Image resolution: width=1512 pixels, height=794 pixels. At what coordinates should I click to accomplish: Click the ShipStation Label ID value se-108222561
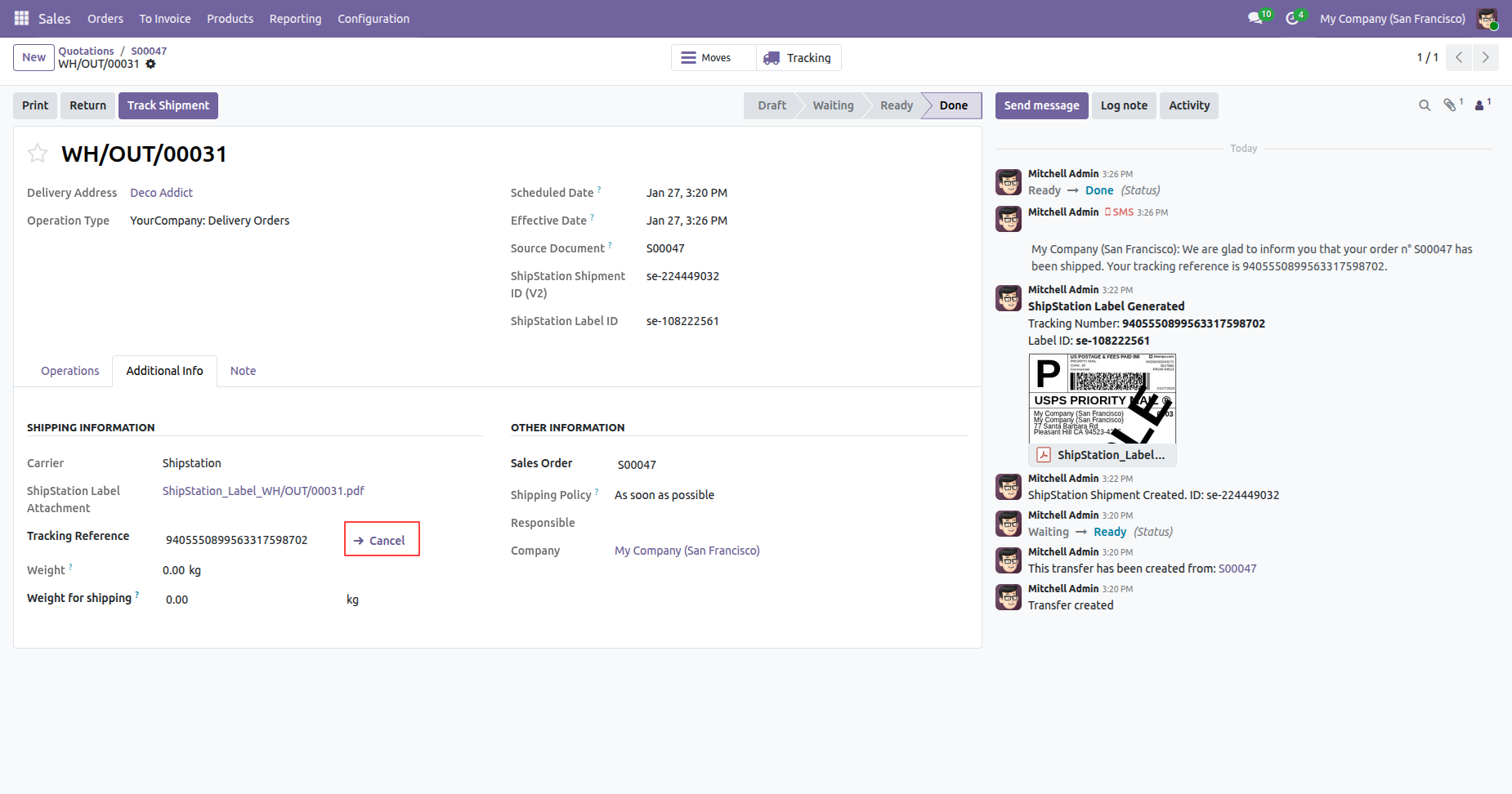tap(682, 321)
